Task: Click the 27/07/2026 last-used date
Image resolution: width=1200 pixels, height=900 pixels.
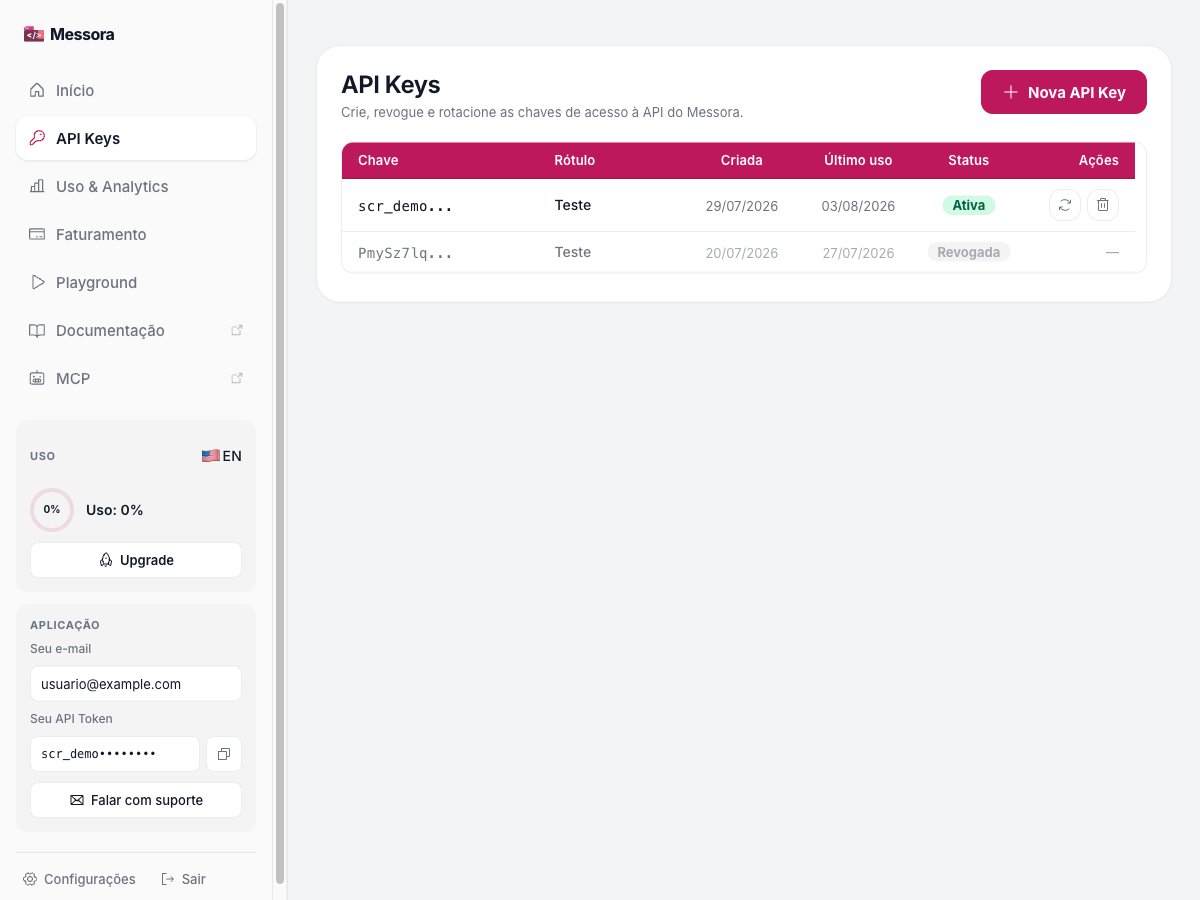Action: pos(858,253)
